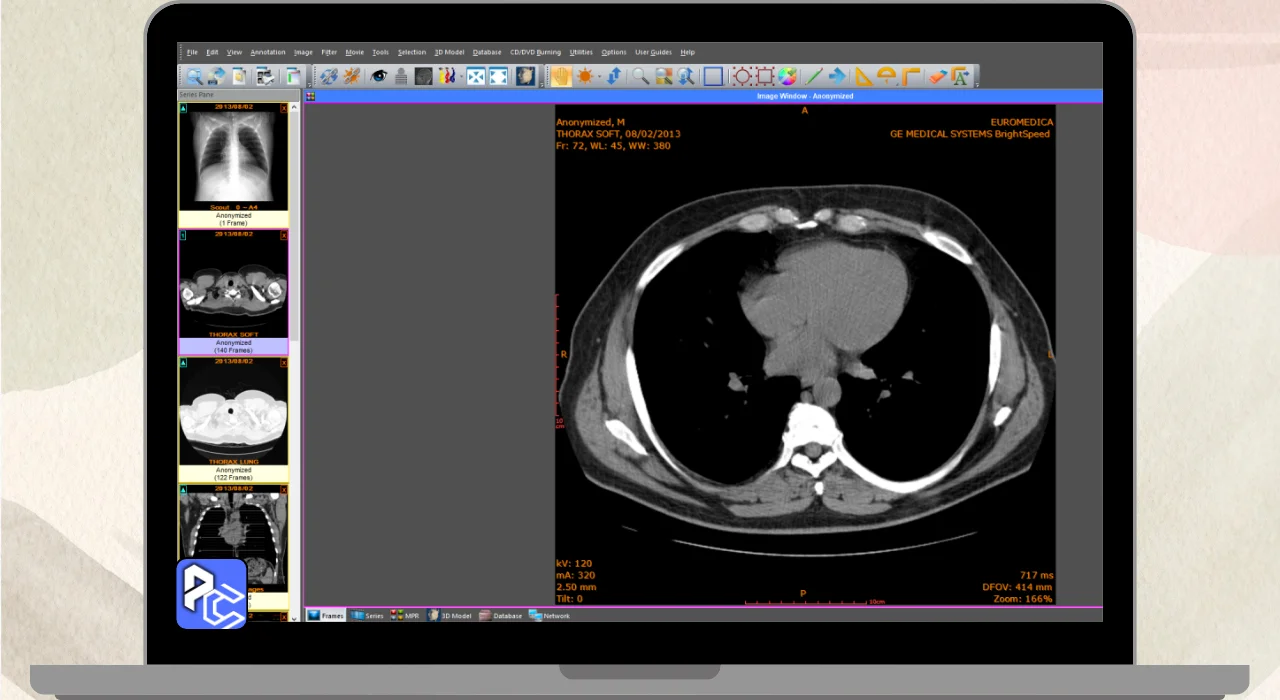Open the Annotation menu

tap(267, 52)
